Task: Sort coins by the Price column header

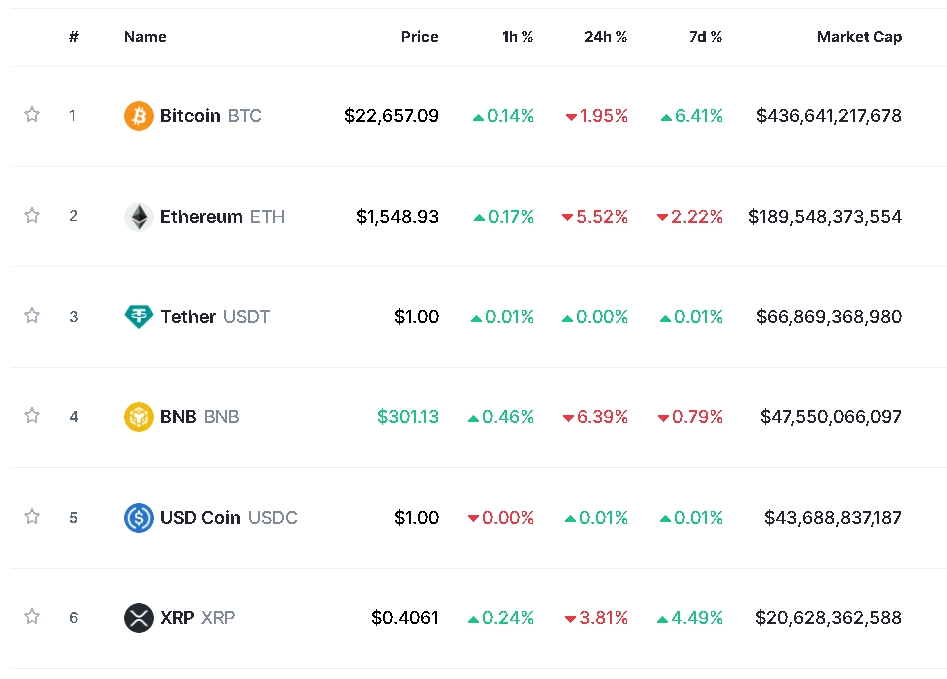Action: coord(419,37)
